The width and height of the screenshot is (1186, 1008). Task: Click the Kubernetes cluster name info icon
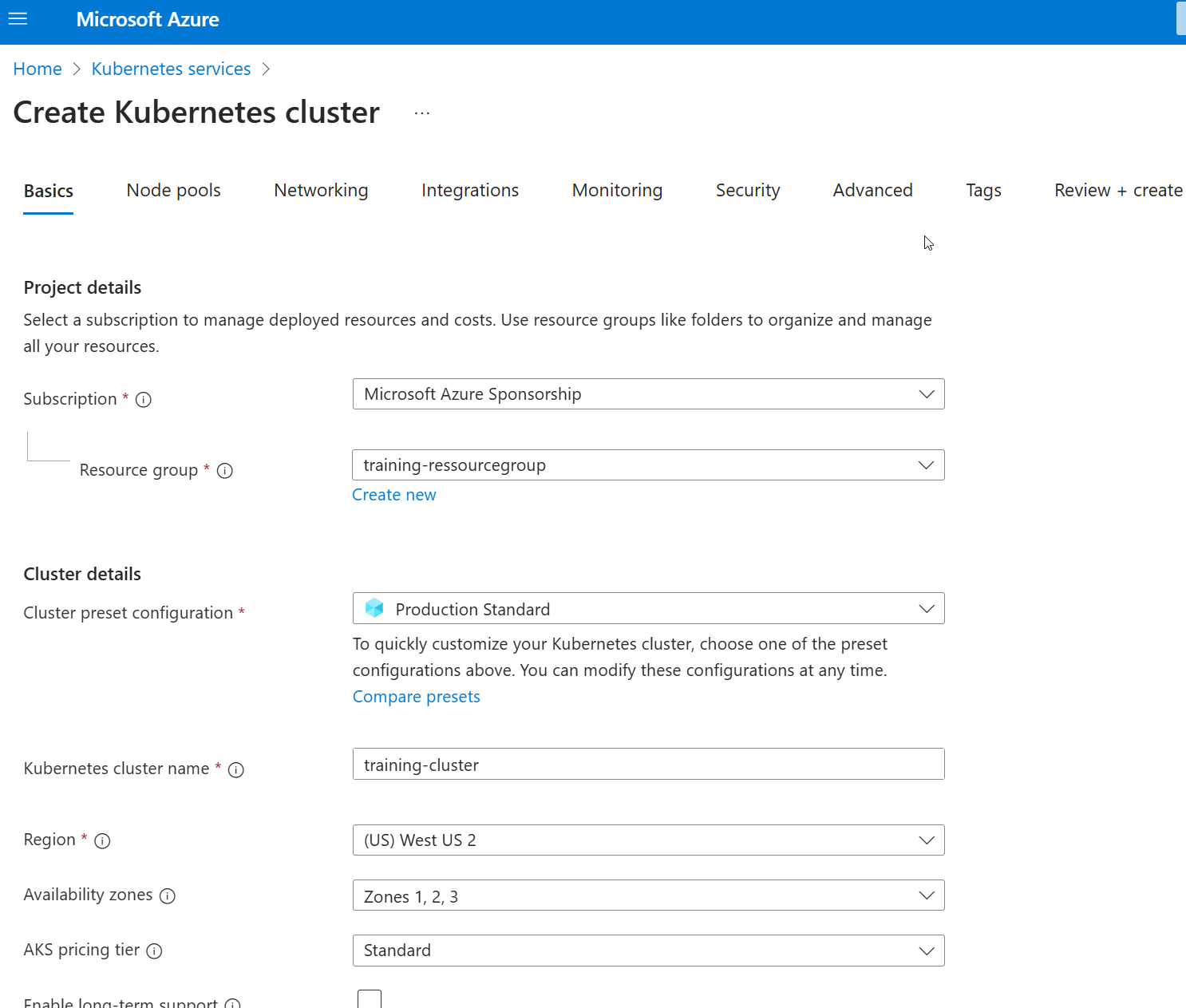pos(236,769)
